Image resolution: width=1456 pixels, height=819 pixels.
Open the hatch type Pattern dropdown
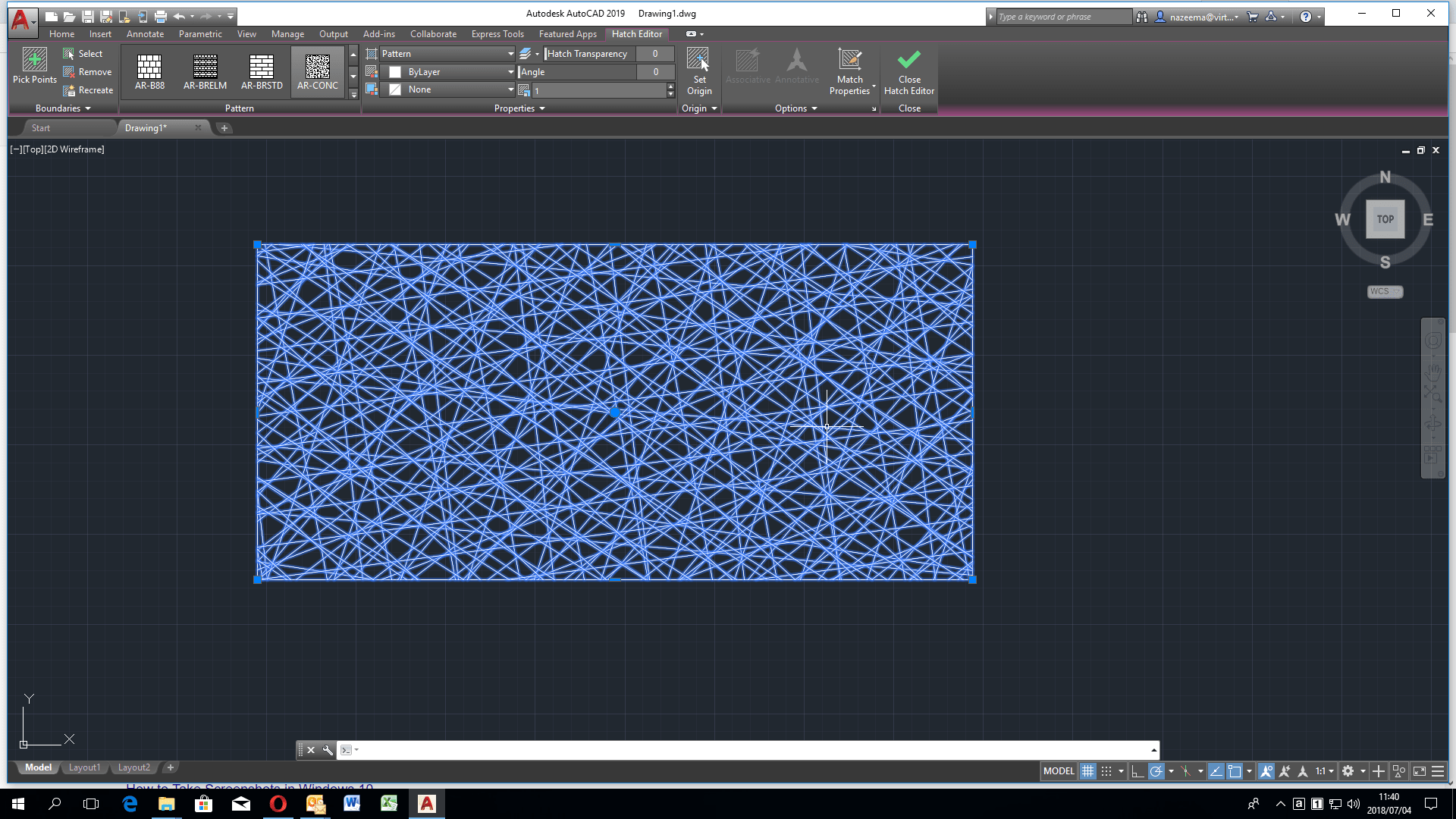tap(511, 54)
